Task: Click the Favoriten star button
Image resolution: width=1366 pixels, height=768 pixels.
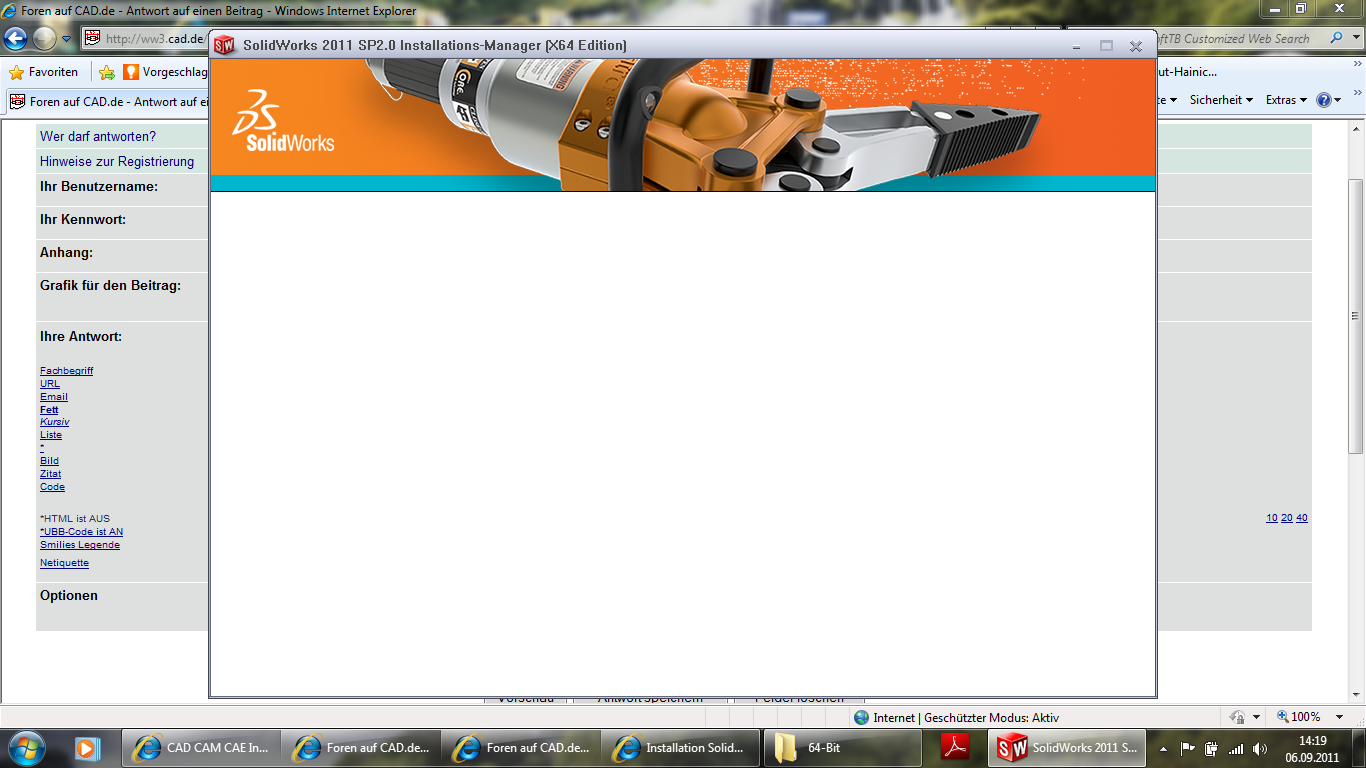Action: click(x=43, y=72)
